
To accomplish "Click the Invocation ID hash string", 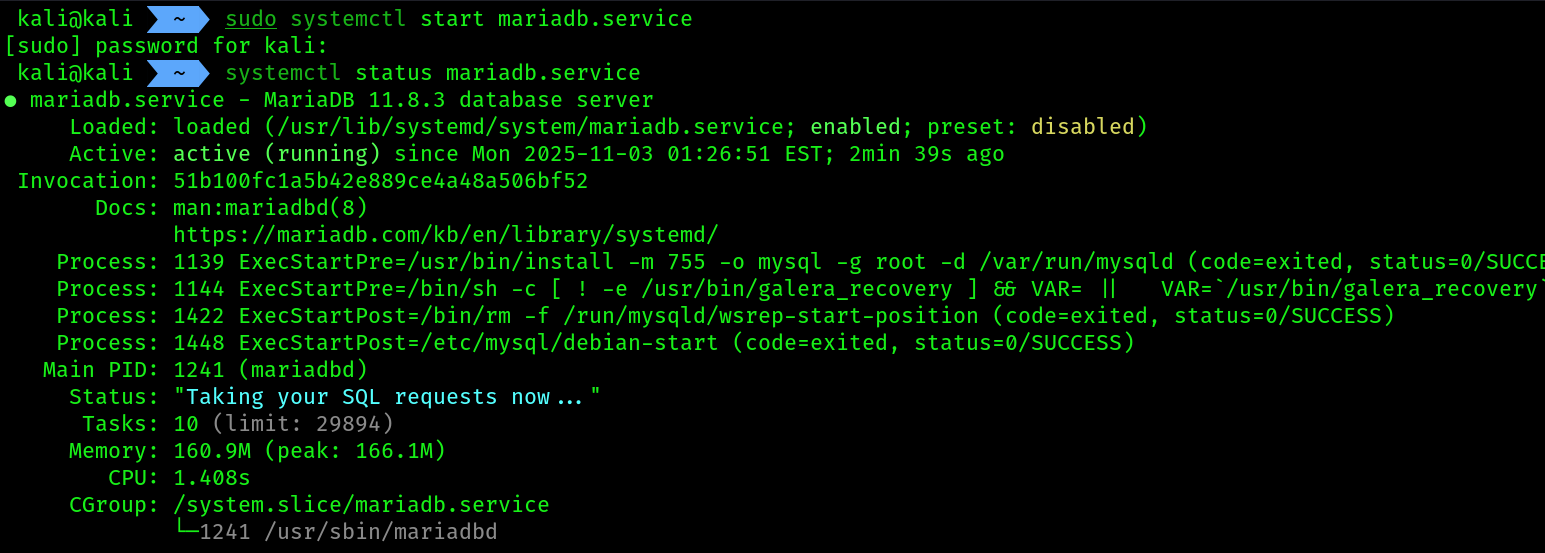I will (381, 181).
